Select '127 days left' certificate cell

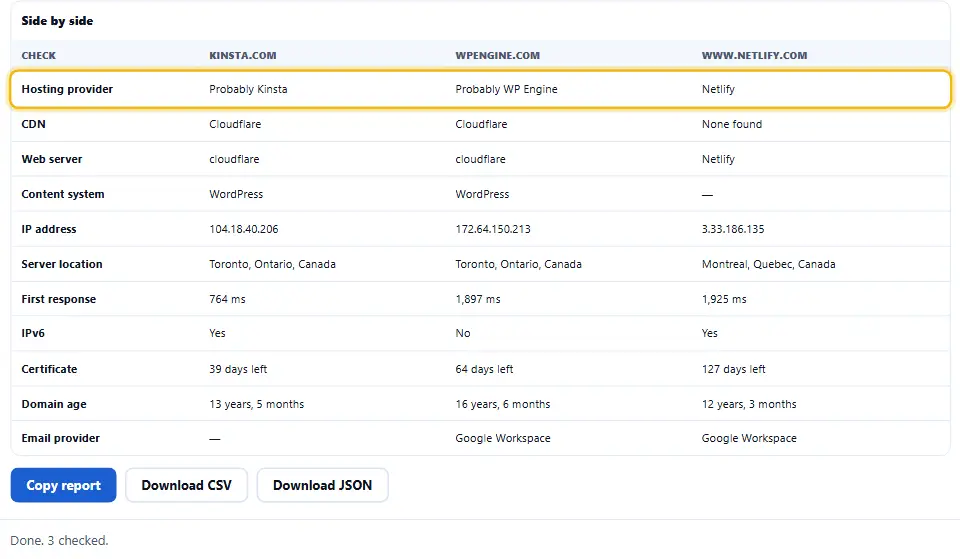pyautogui.click(x=733, y=369)
